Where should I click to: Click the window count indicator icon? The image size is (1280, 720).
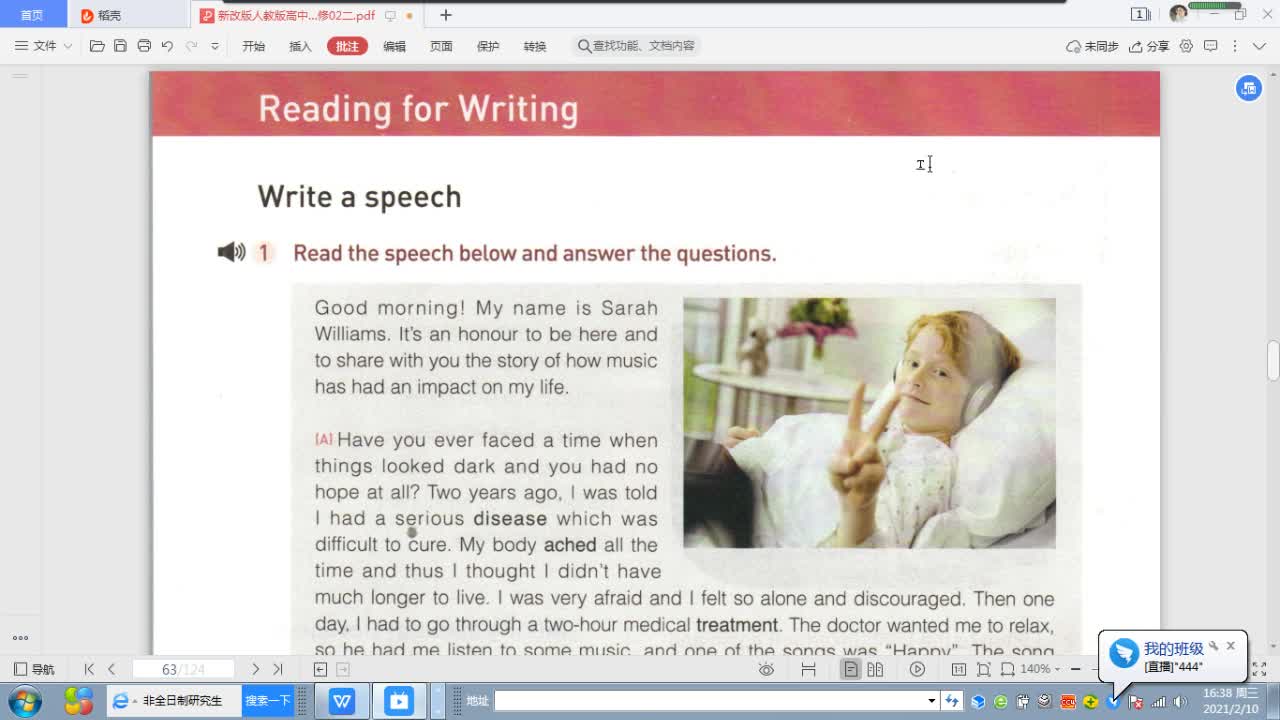[x=1140, y=14]
